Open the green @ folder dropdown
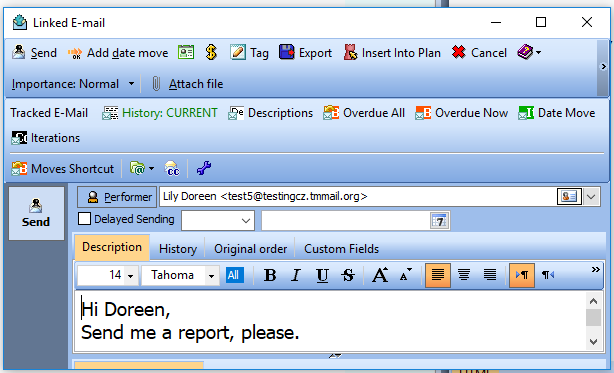The height and width of the screenshot is (373, 614). 142,169
